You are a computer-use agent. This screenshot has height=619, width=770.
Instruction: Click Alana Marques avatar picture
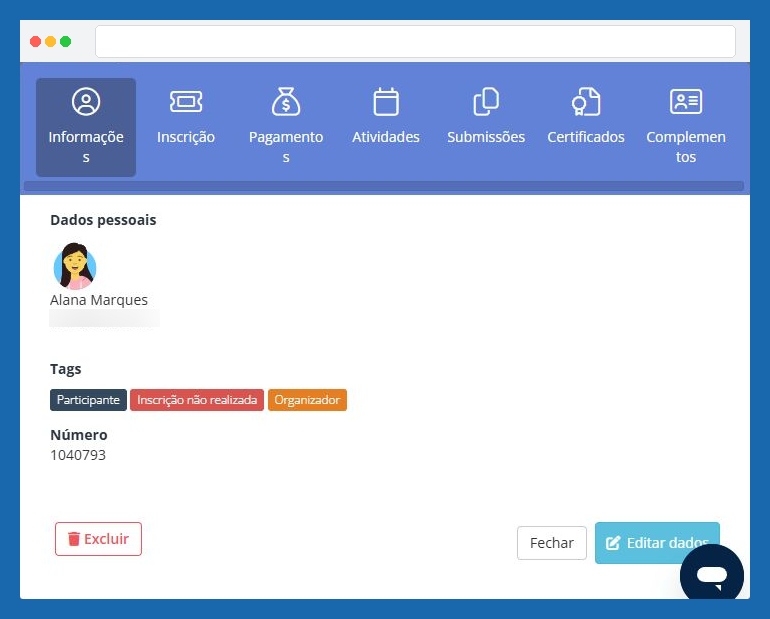(75, 267)
